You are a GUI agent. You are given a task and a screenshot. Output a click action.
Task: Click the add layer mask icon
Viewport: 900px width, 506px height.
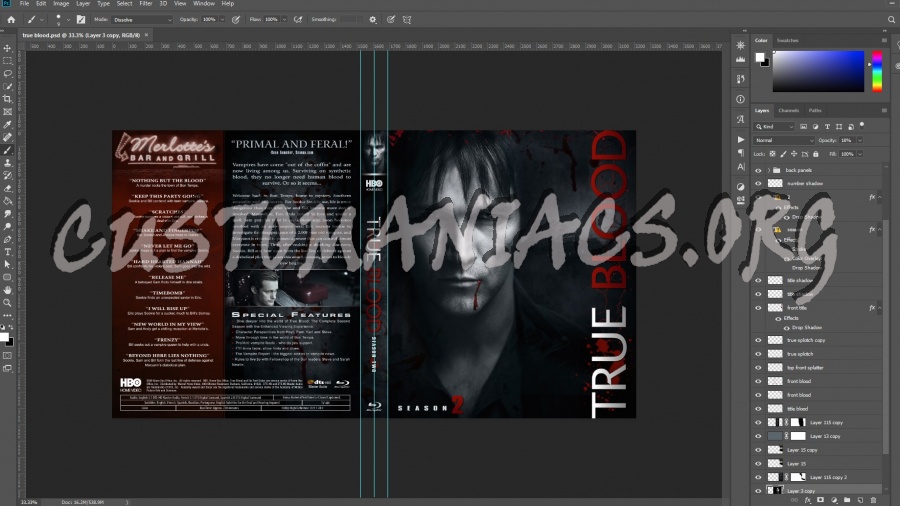point(820,500)
